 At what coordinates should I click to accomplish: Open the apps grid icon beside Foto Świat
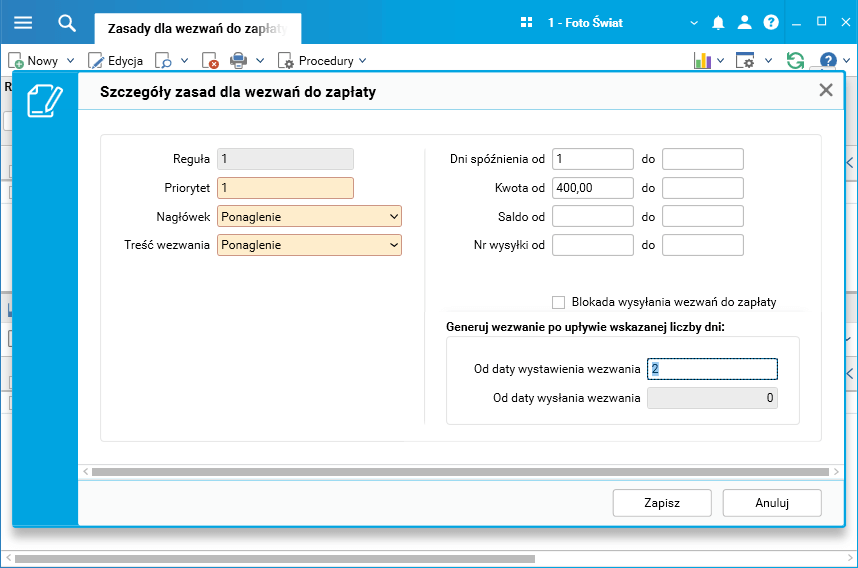(526, 22)
